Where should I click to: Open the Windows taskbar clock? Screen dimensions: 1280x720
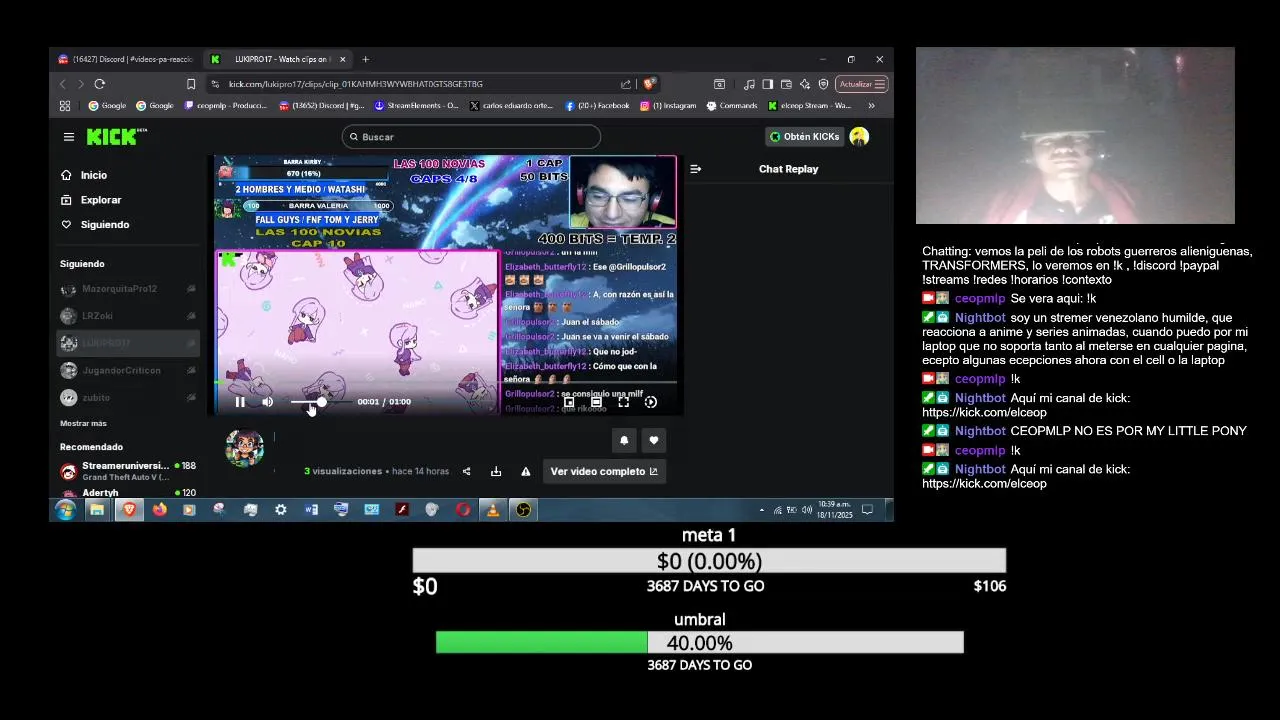point(835,510)
